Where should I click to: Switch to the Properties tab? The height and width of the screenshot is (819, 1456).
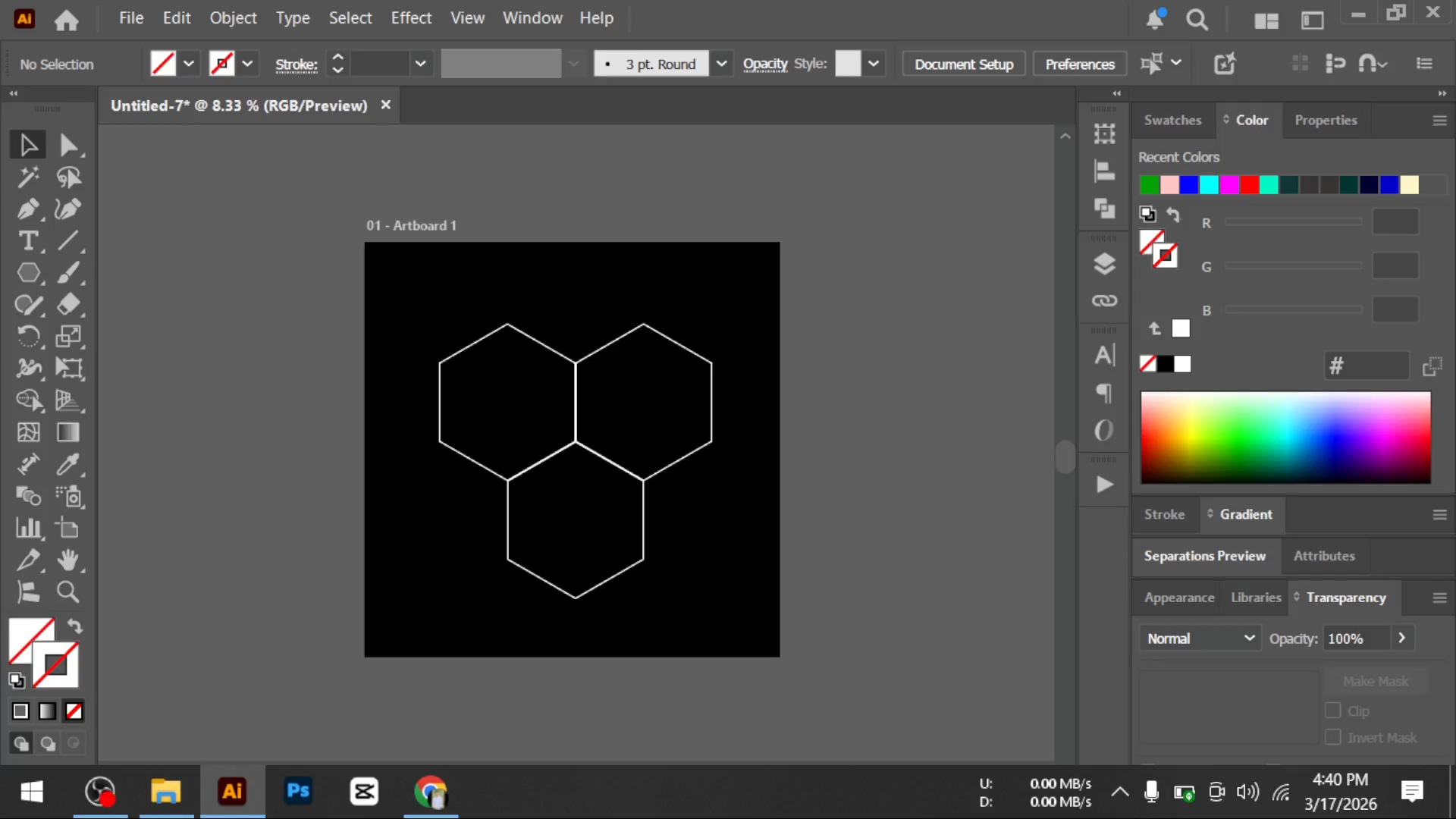click(x=1326, y=121)
